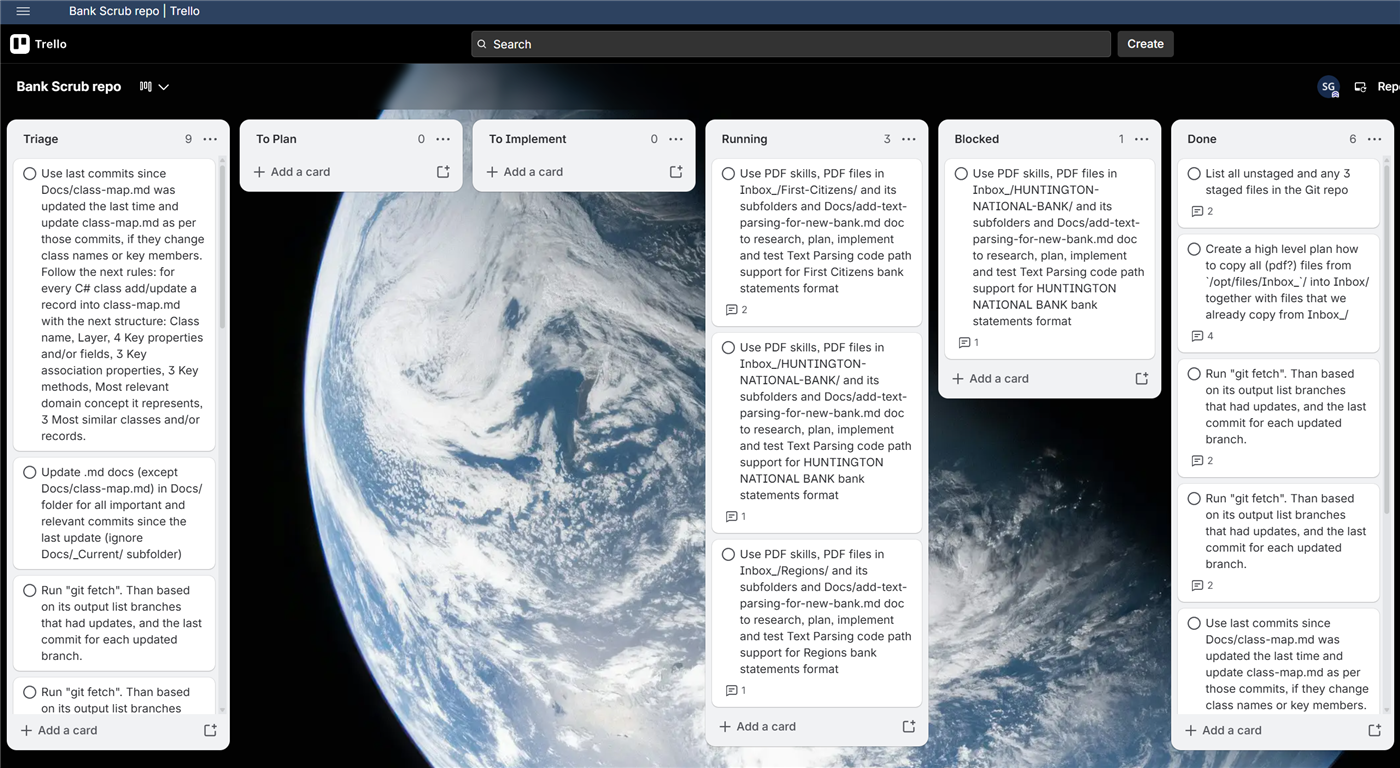Click the screen icon beside the SG avatar
This screenshot has height=768, width=1400.
click(x=1360, y=87)
